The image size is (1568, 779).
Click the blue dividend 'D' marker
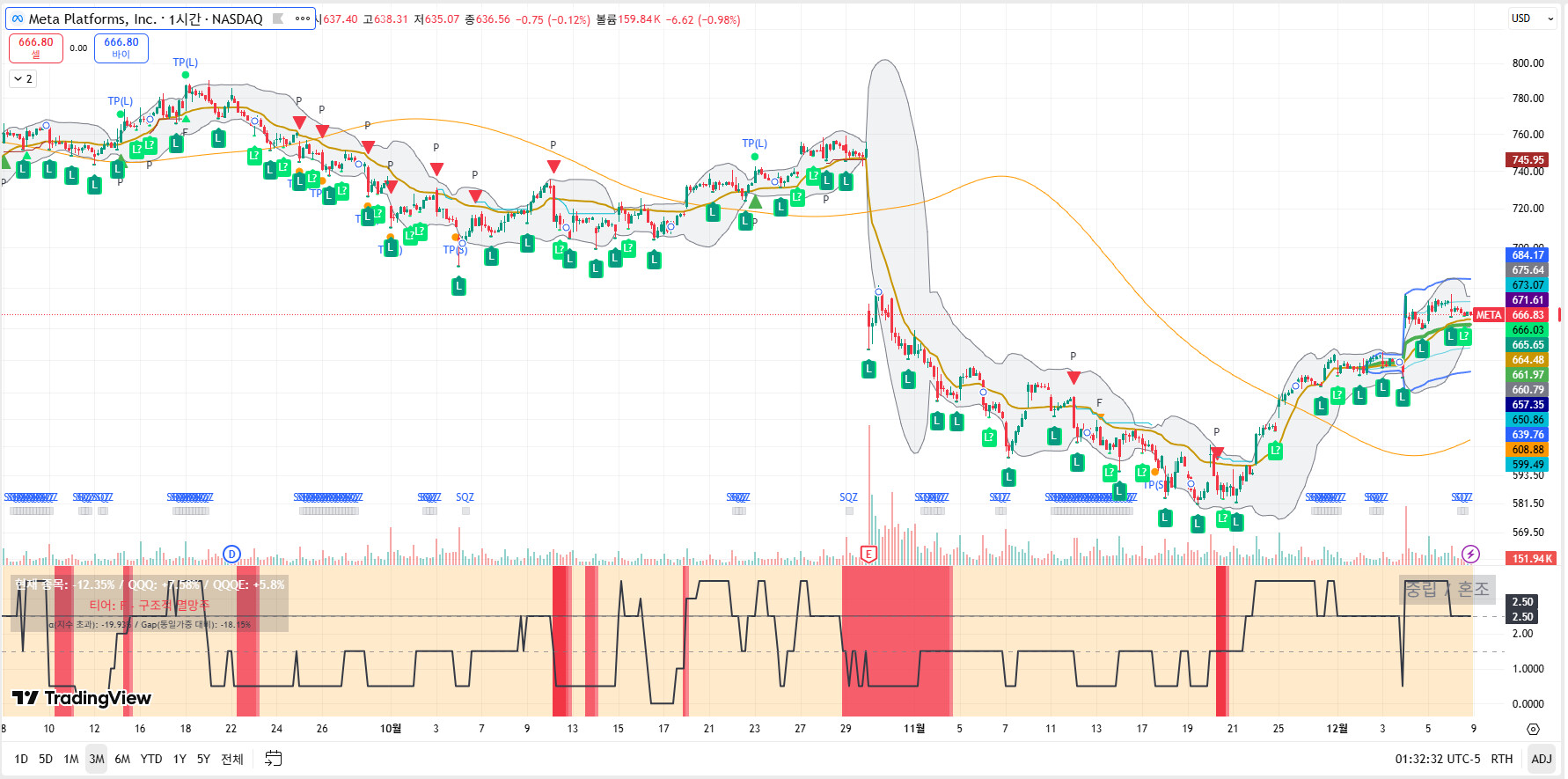(231, 554)
